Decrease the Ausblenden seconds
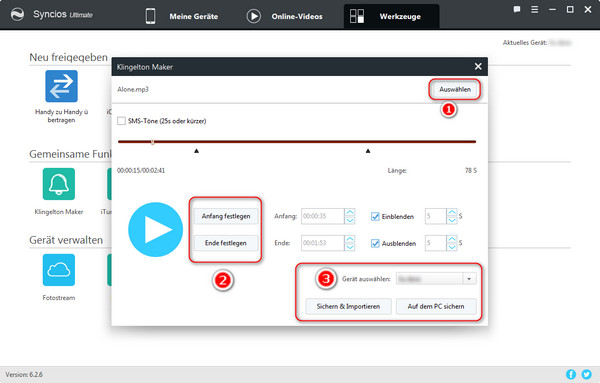 pyautogui.click(x=452, y=247)
